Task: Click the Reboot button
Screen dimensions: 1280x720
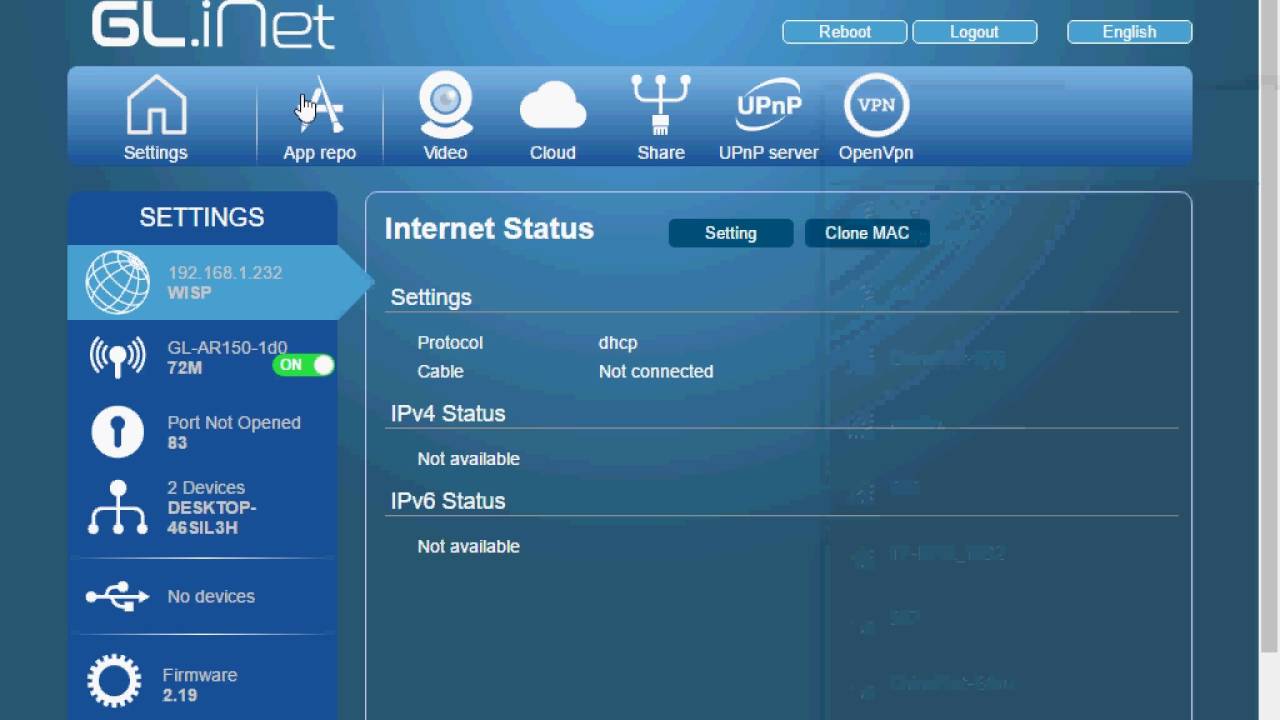Action: 845,32
